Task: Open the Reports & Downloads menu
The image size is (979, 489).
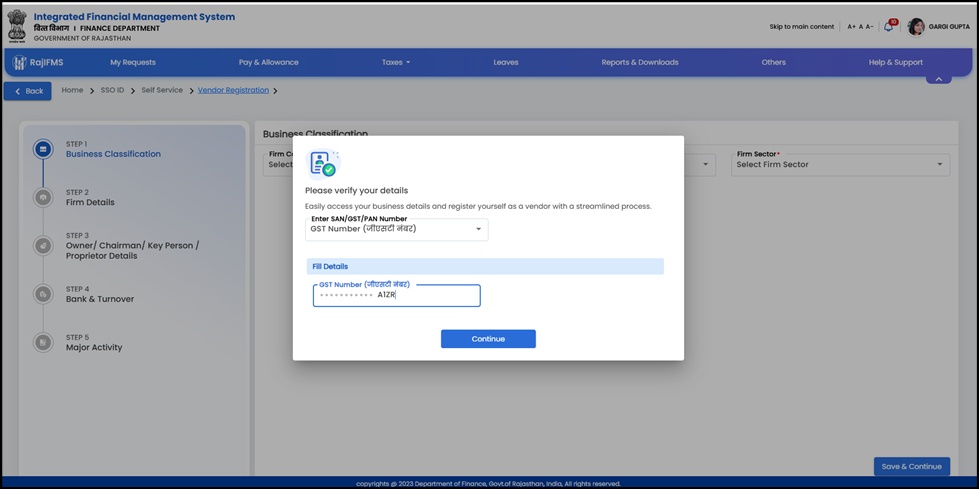Action: pos(640,62)
